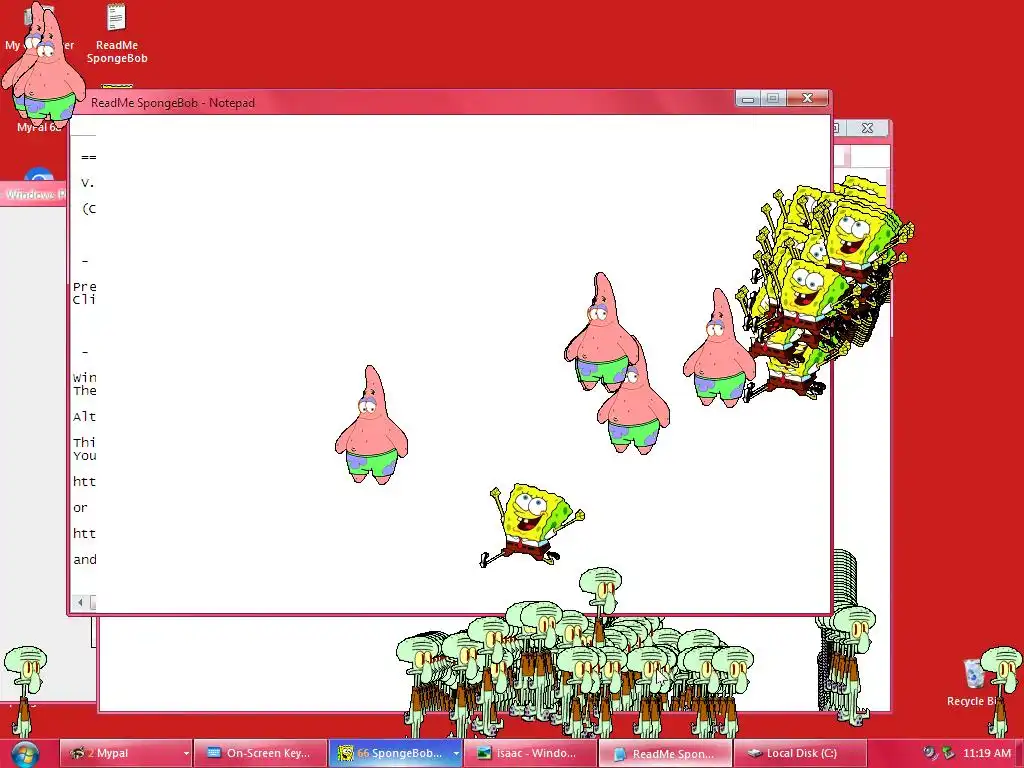The image size is (1024, 768).
Task: Close the window behind Notepad
Action: [x=867, y=128]
